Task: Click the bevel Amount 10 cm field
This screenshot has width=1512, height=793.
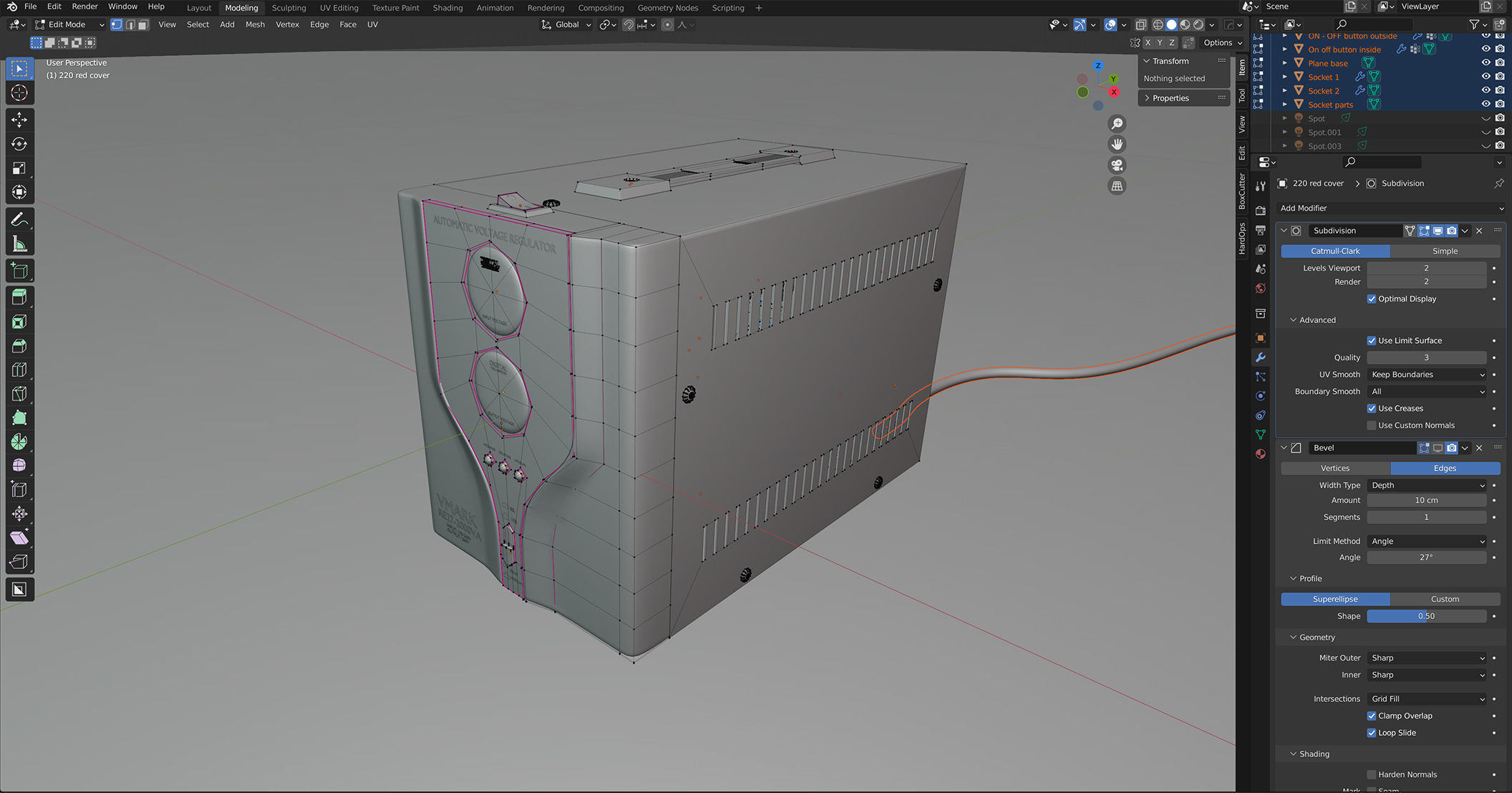Action: 1427,501
